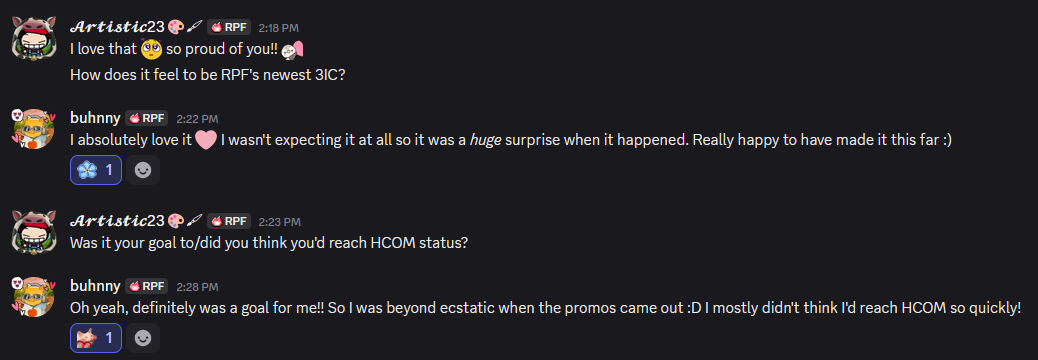Click the RPF server tag beside the 2:28 PM timestamp
This screenshot has height=360, width=1038.
click(146, 286)
